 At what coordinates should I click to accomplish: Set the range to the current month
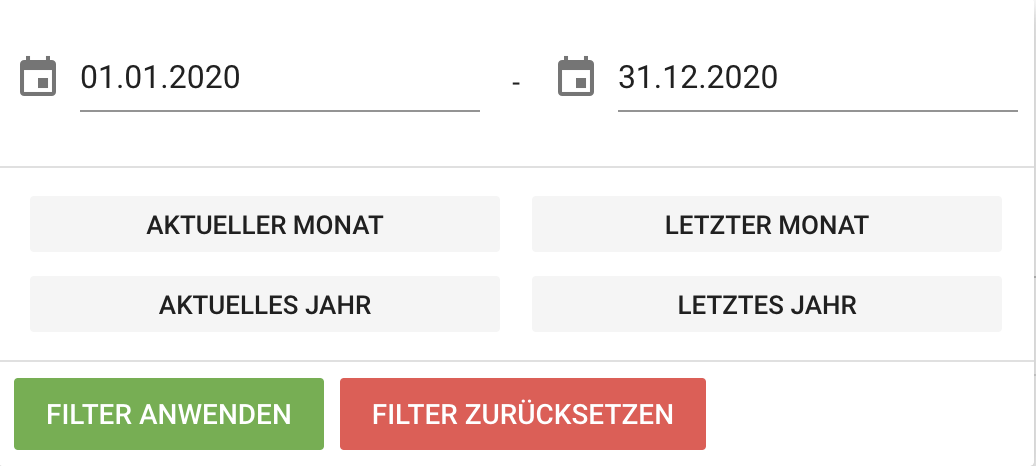[x=265, y=224]
